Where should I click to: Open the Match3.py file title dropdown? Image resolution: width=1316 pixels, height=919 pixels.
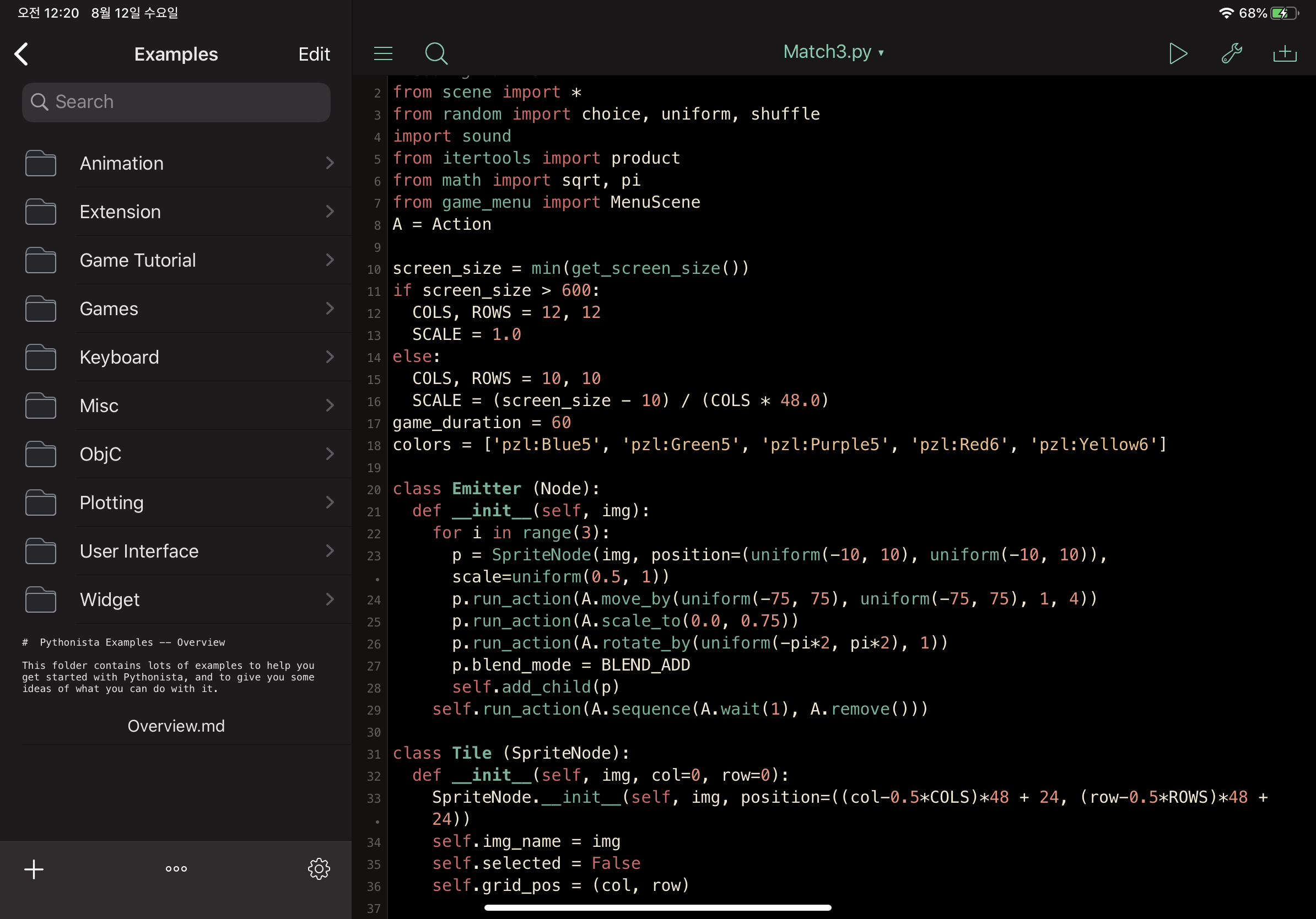(833, 52)
